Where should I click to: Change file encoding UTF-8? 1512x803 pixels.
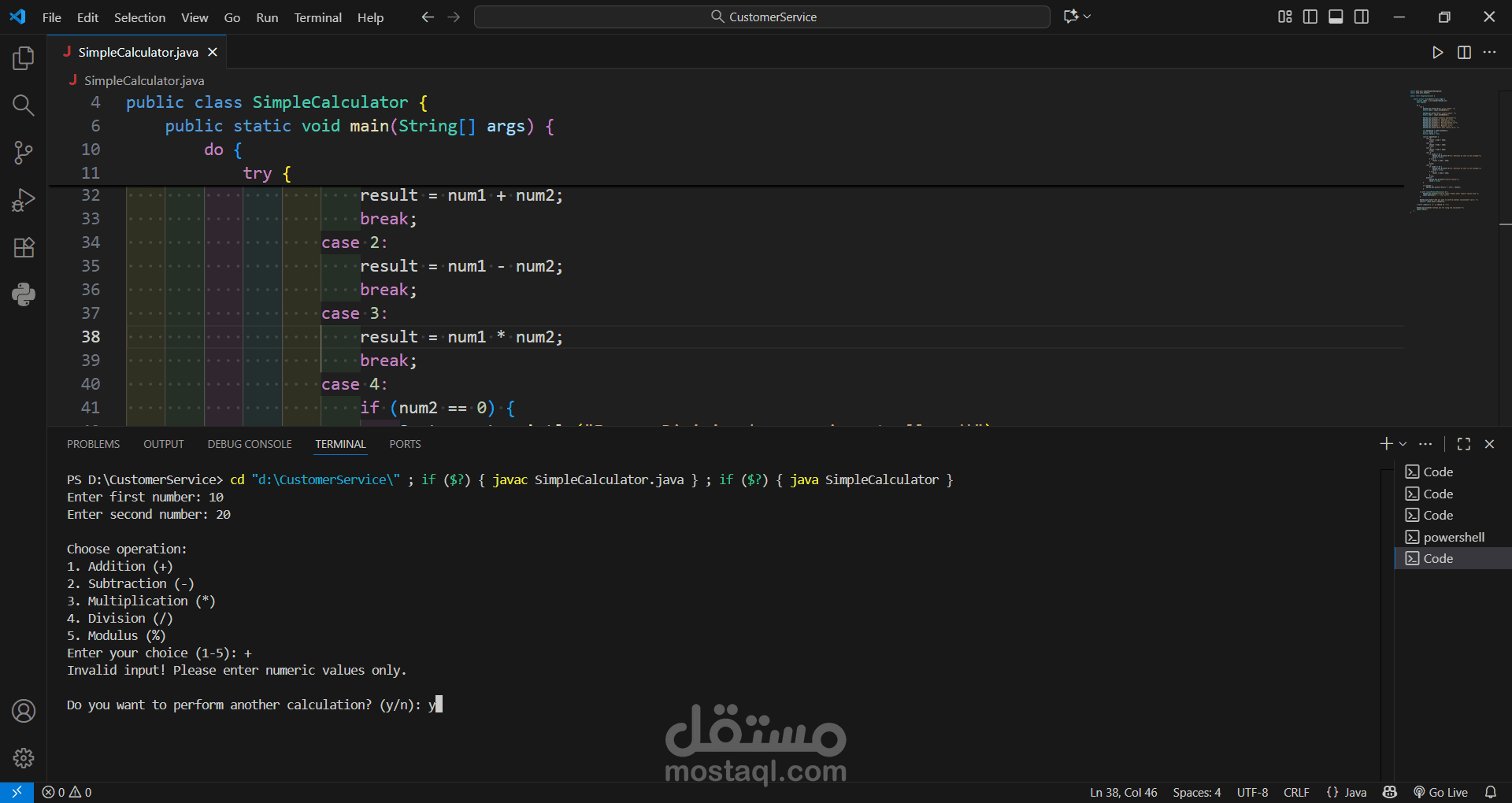pyautogui.click(x=1252, y=792)
